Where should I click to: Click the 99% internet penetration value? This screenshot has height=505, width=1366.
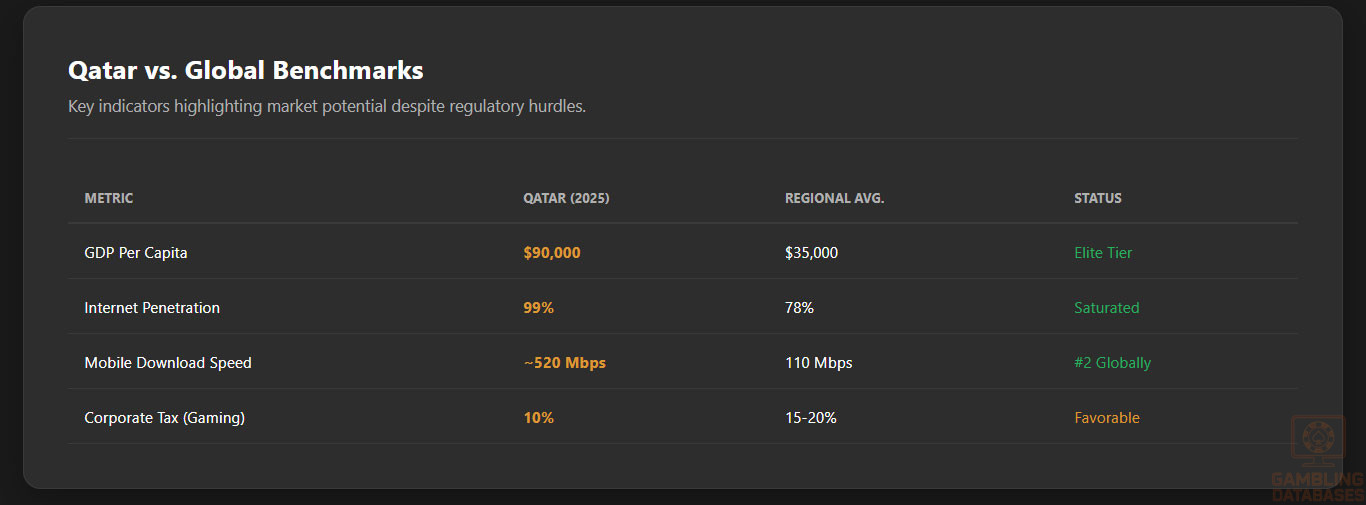(x=538, y=308)
